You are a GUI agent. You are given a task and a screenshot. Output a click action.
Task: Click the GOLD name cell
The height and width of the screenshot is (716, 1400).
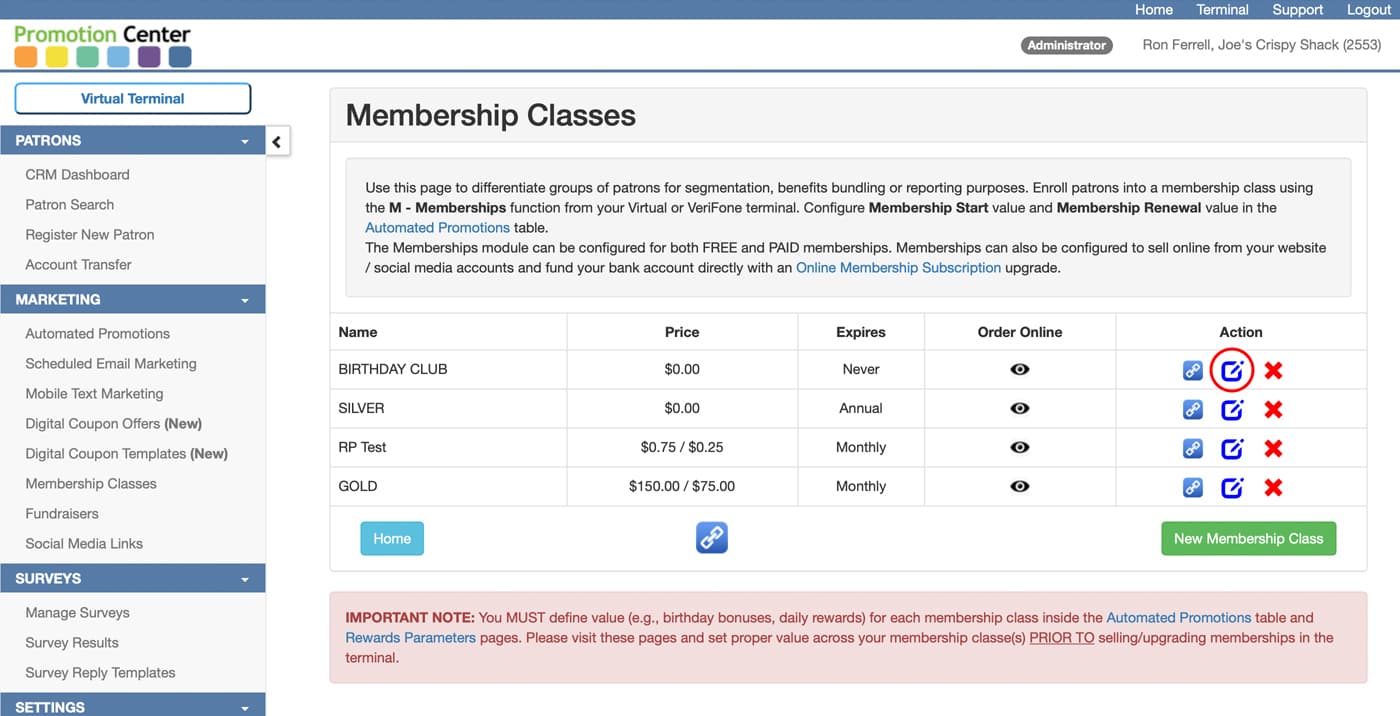tap(449, 486)
